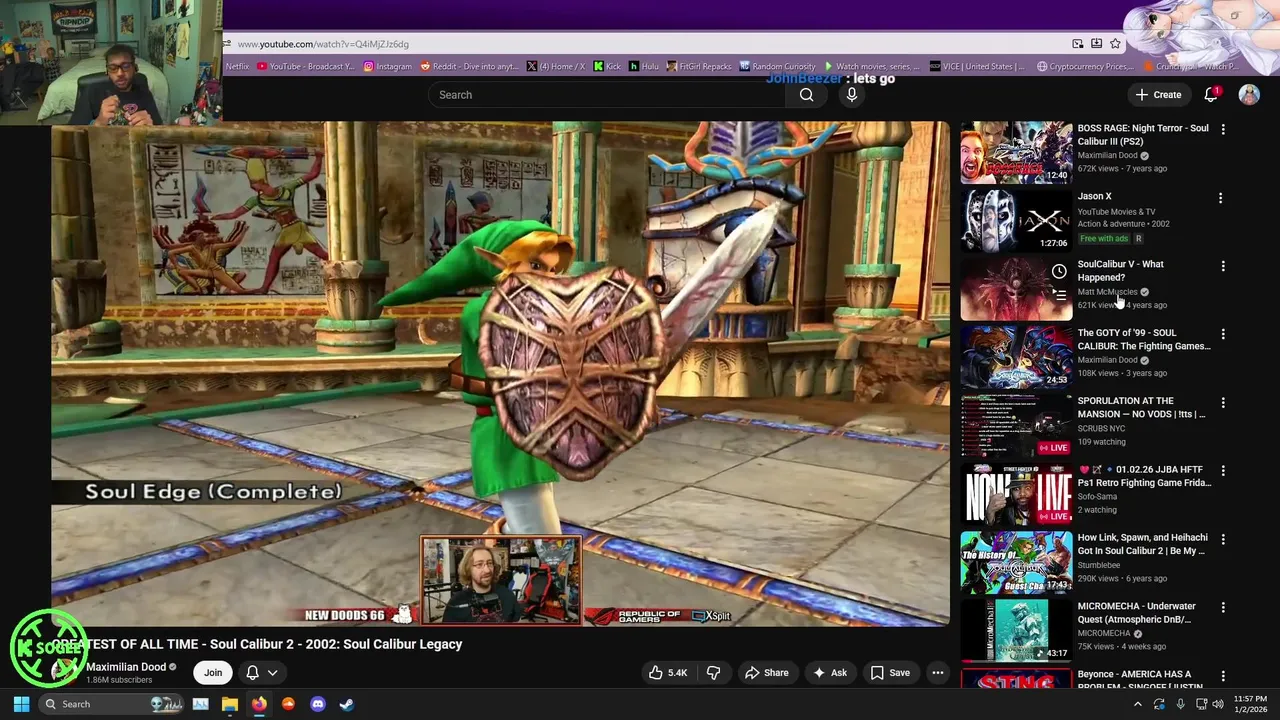Image resolution: width=1280 pixels, height=720 pixels.
Task: Open the Kick bookmark
Action: [607, 66]
